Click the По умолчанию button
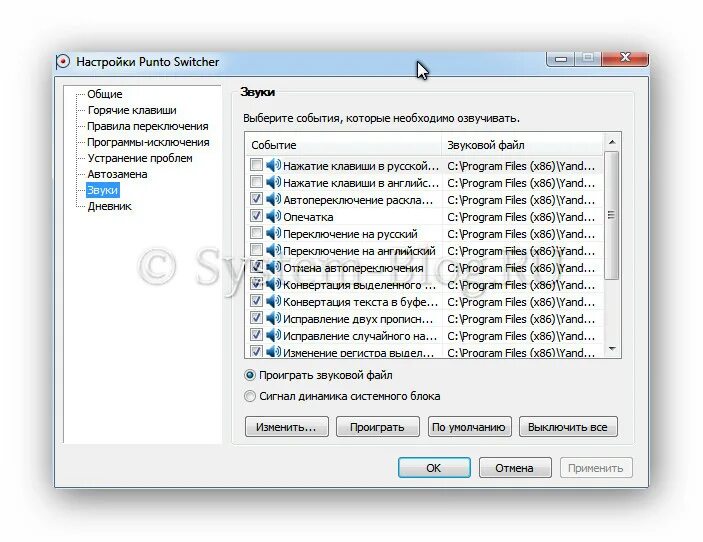This screenshot has height=542, width=703. 469,427
